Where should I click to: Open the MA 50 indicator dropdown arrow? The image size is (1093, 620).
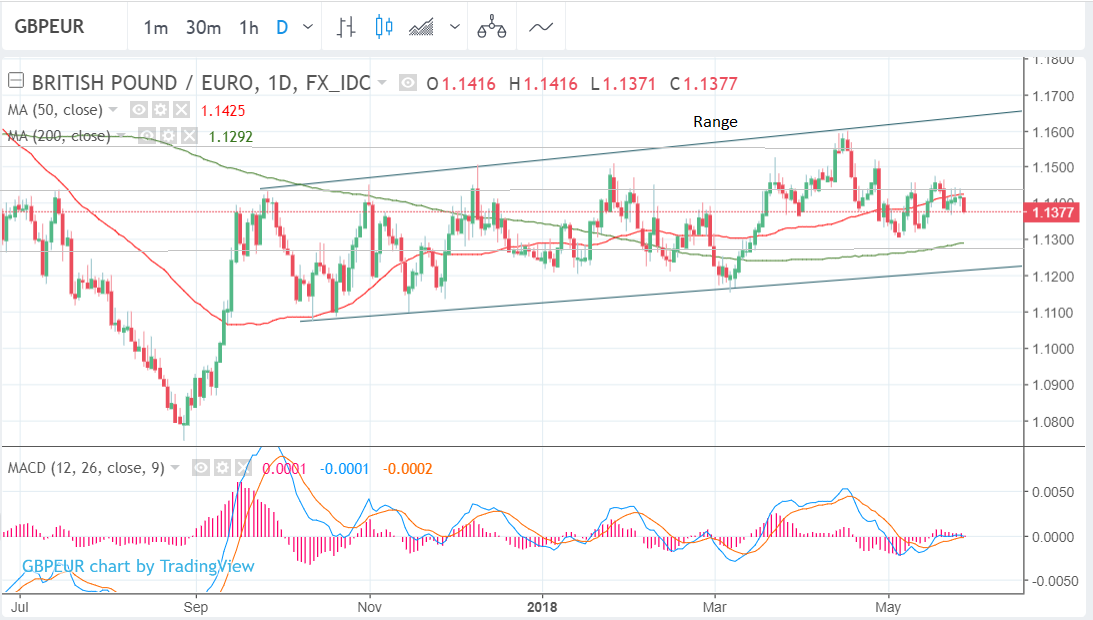(x=113, y=110)
